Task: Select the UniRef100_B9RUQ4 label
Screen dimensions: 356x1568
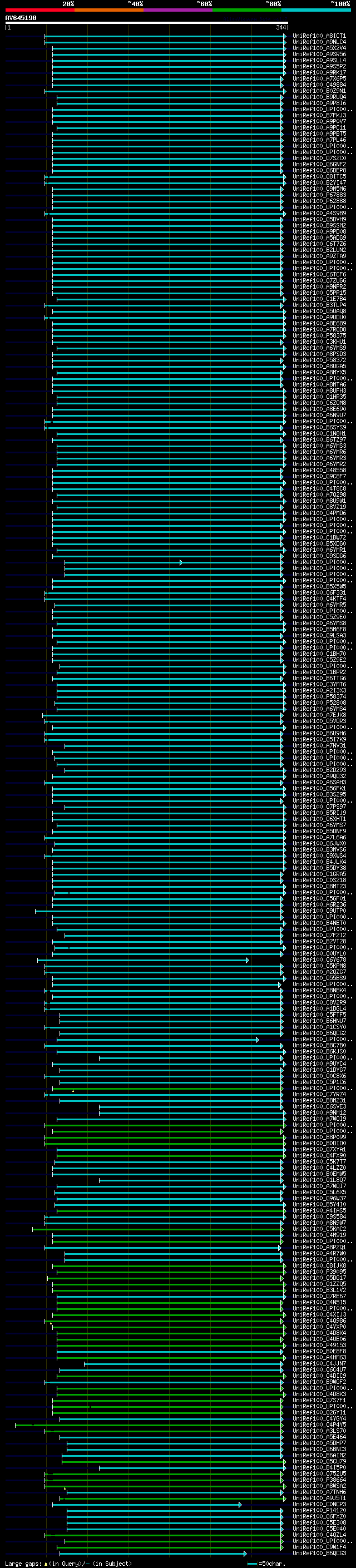Action: [319, 97]
